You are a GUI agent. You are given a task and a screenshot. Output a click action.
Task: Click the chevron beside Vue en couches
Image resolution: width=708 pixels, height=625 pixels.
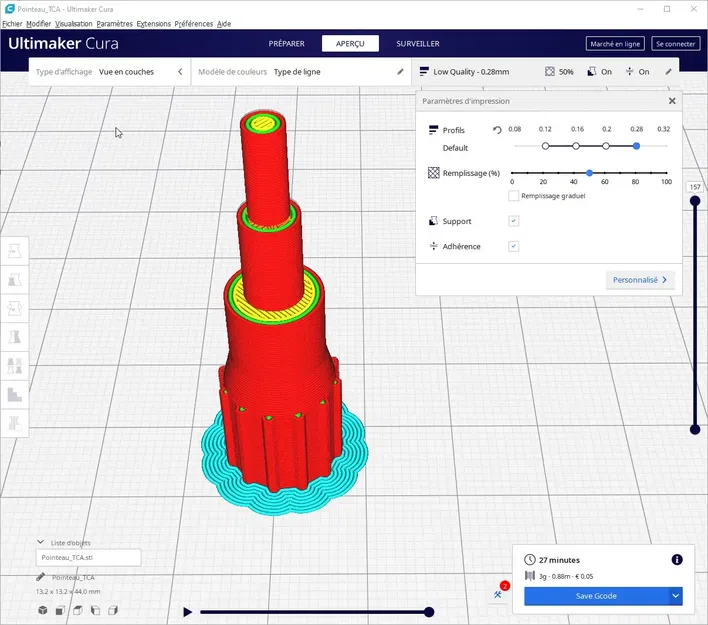(x=180, y=72)
